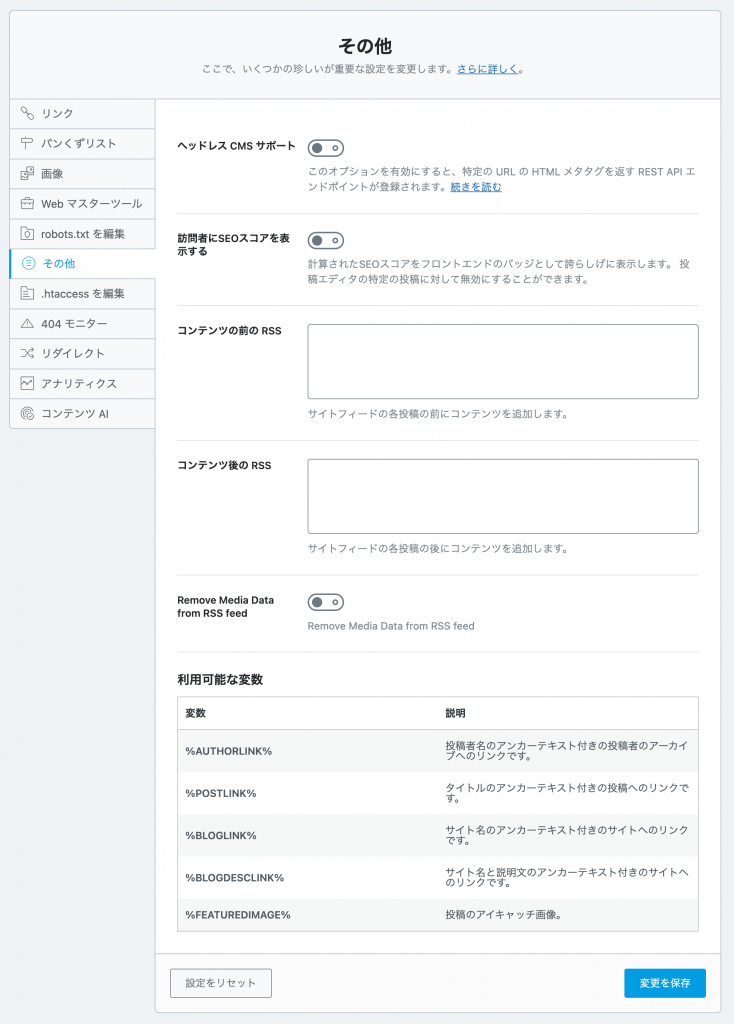734x1024 pixels.
Task: Open the コンテンツ AI tab
Action: [82, 414]
